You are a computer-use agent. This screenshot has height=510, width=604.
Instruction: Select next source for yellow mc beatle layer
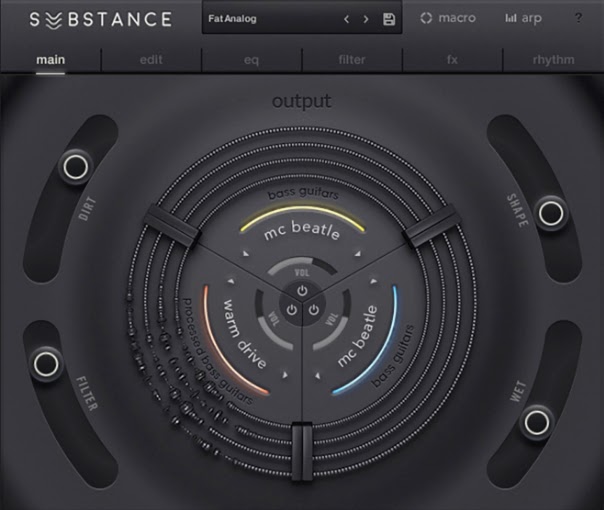[358, 253]
